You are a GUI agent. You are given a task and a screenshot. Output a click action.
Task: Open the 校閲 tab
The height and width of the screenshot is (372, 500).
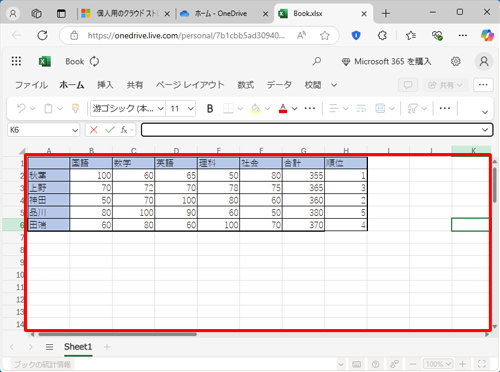313,85
